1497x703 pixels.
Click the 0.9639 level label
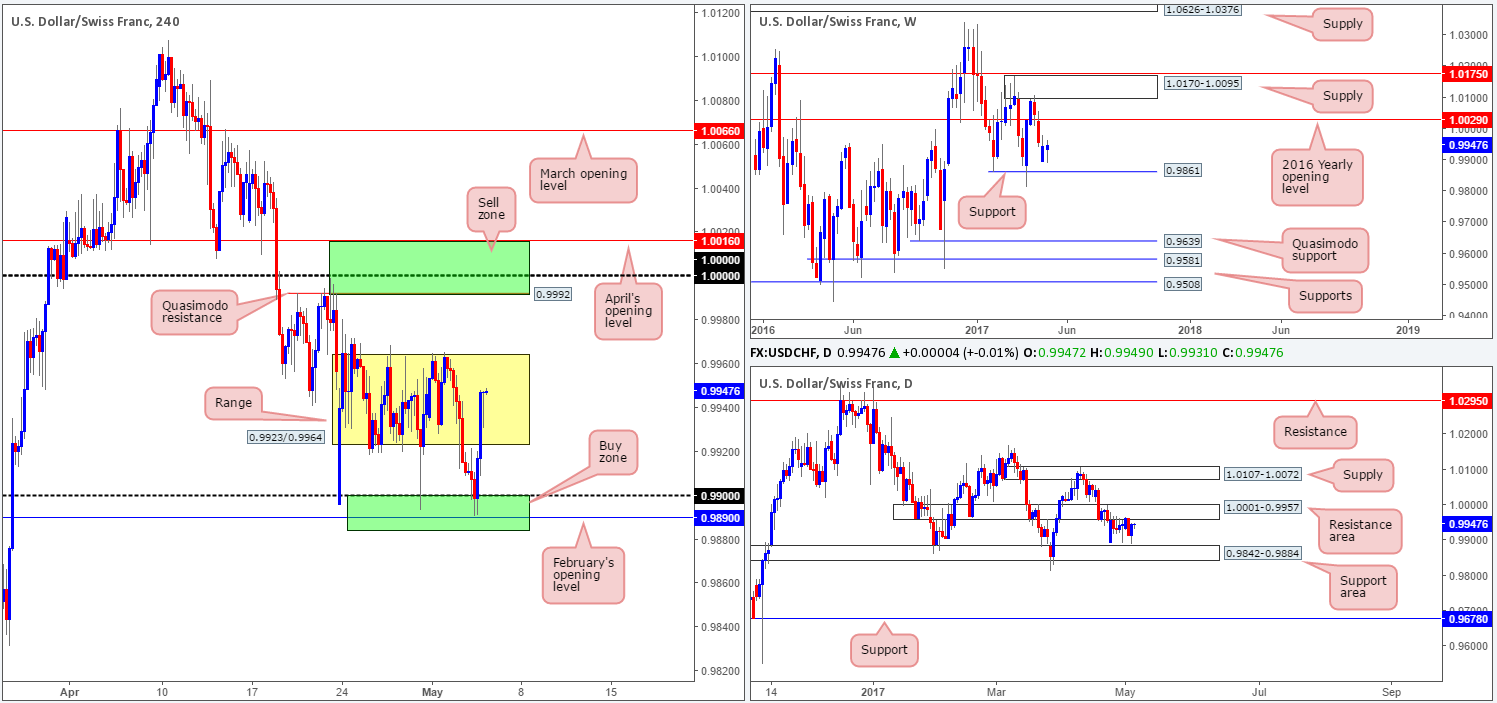point(1181,242)
